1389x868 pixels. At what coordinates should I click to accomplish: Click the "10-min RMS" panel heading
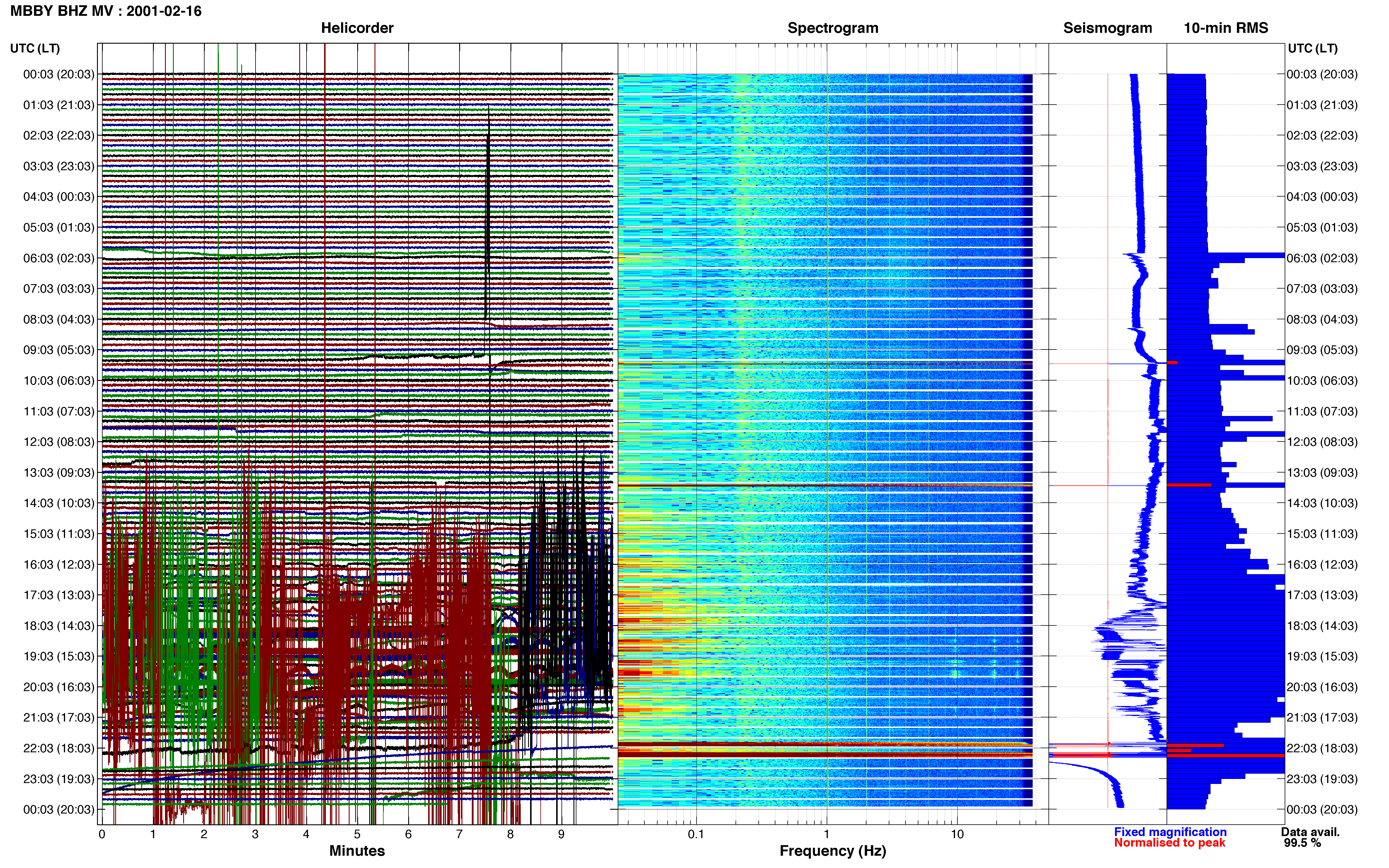tap(1226, 28)
